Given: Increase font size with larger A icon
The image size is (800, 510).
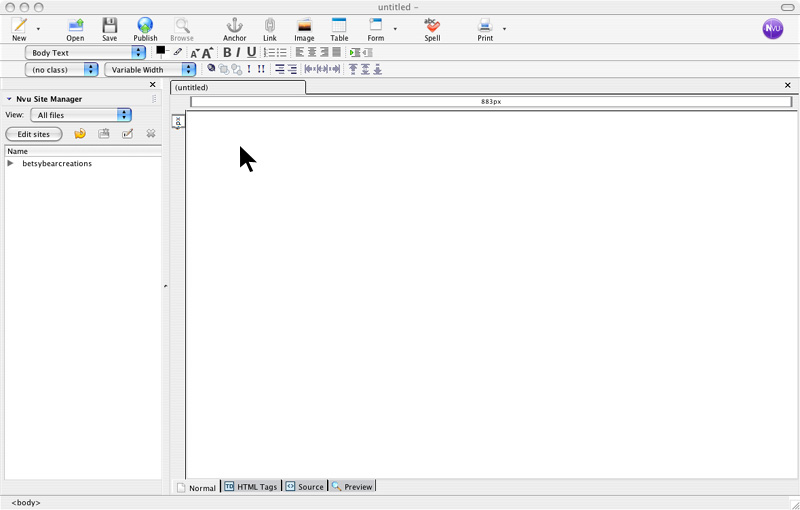Looking at the screenshot, I should click(x=207, y=53).
